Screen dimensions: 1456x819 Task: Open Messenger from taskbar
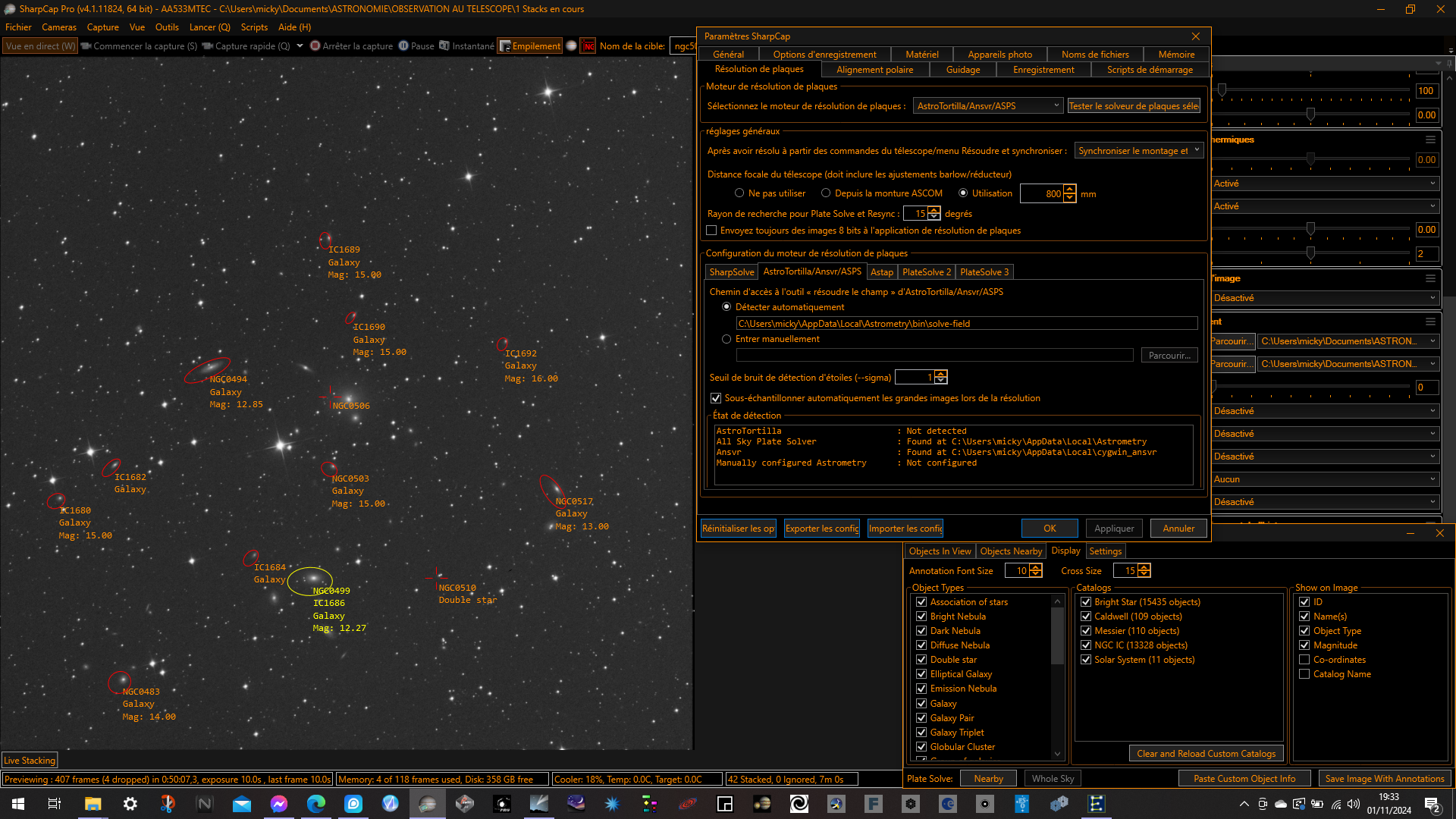[279, 804]
